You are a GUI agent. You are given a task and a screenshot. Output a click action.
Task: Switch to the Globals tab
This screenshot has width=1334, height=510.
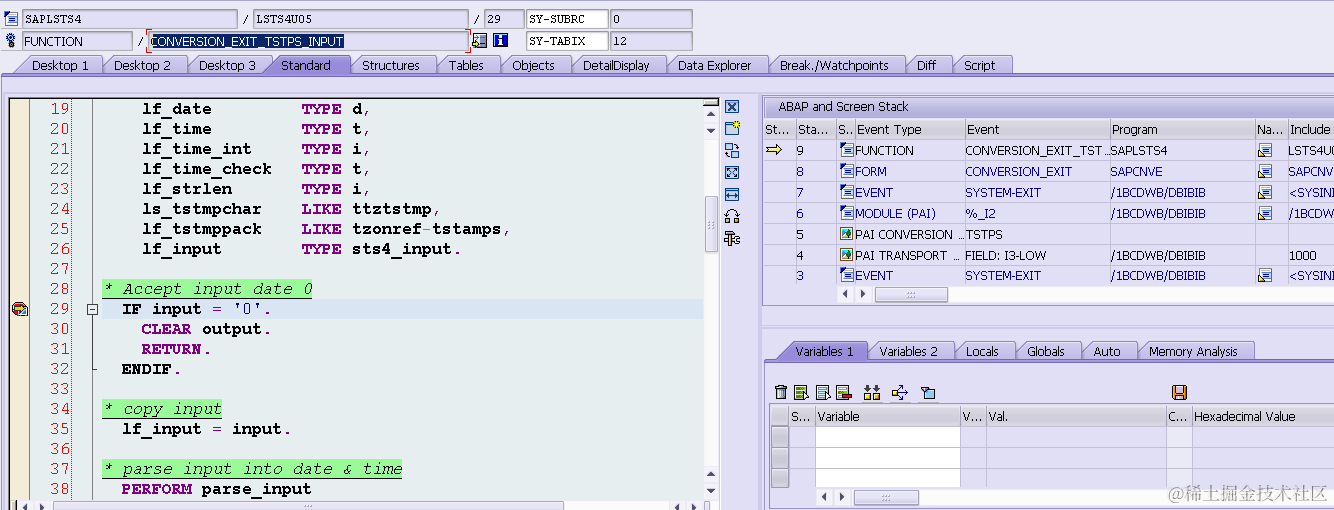[1046, 351]
